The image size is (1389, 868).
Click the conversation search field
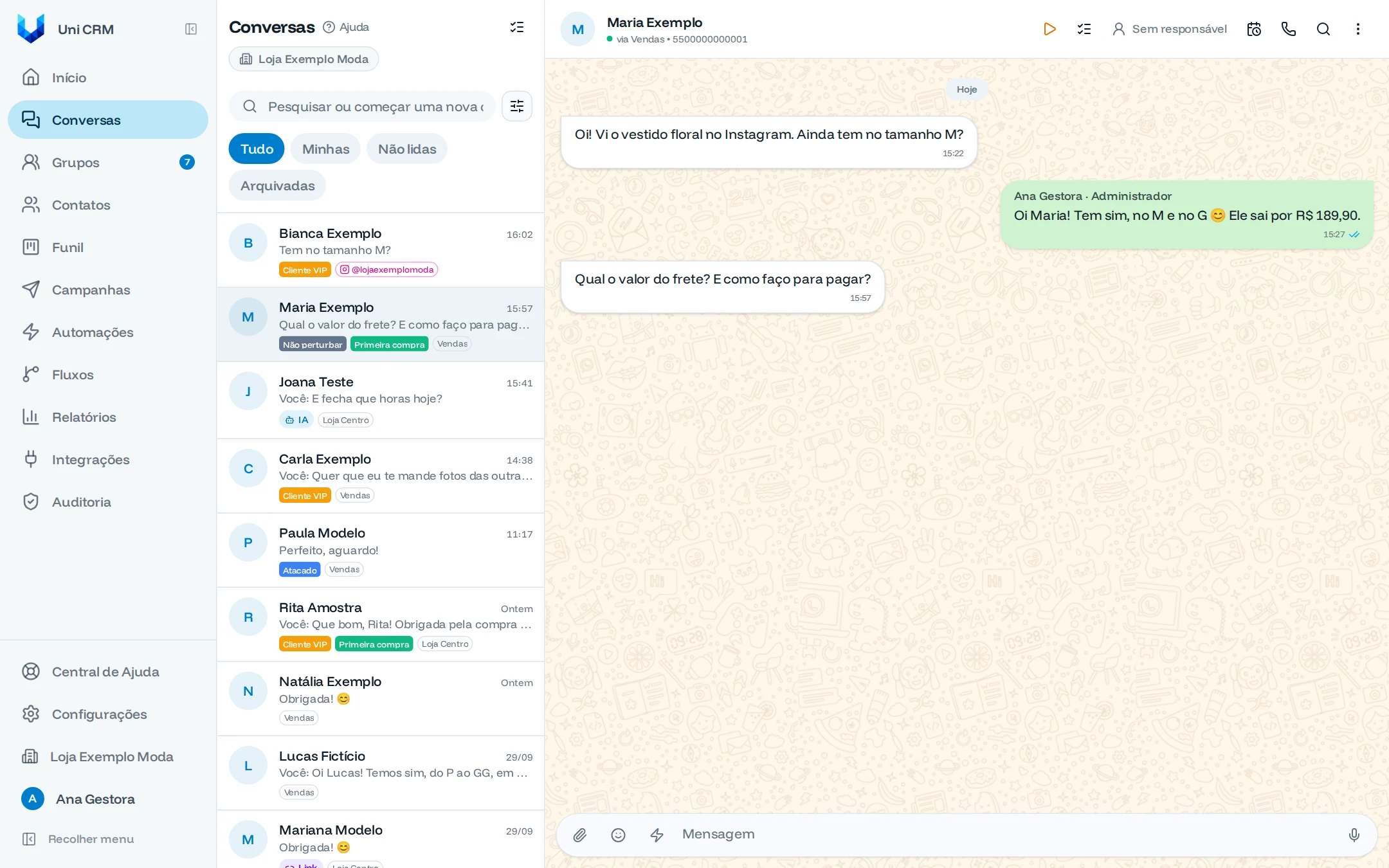click(x=362, y=106)
